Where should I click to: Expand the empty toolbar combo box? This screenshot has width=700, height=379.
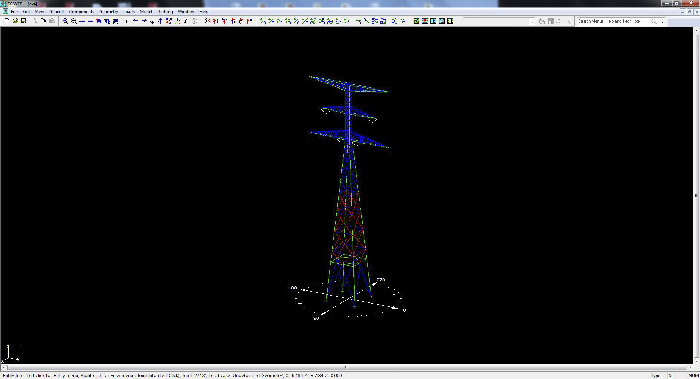pos(532,21)
